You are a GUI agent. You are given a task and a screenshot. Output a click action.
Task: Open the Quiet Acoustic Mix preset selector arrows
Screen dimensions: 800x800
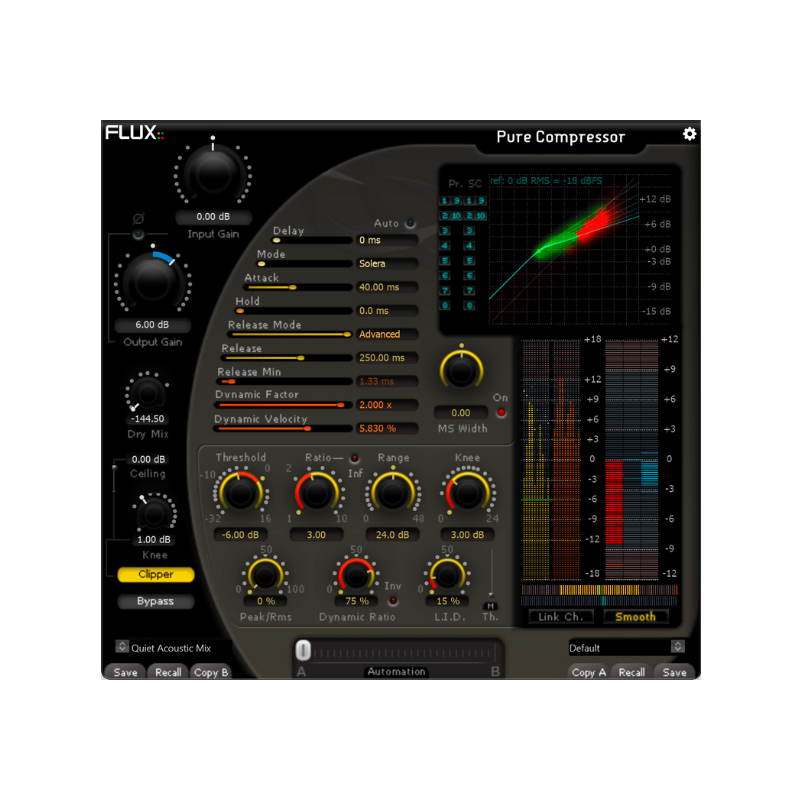122,646
